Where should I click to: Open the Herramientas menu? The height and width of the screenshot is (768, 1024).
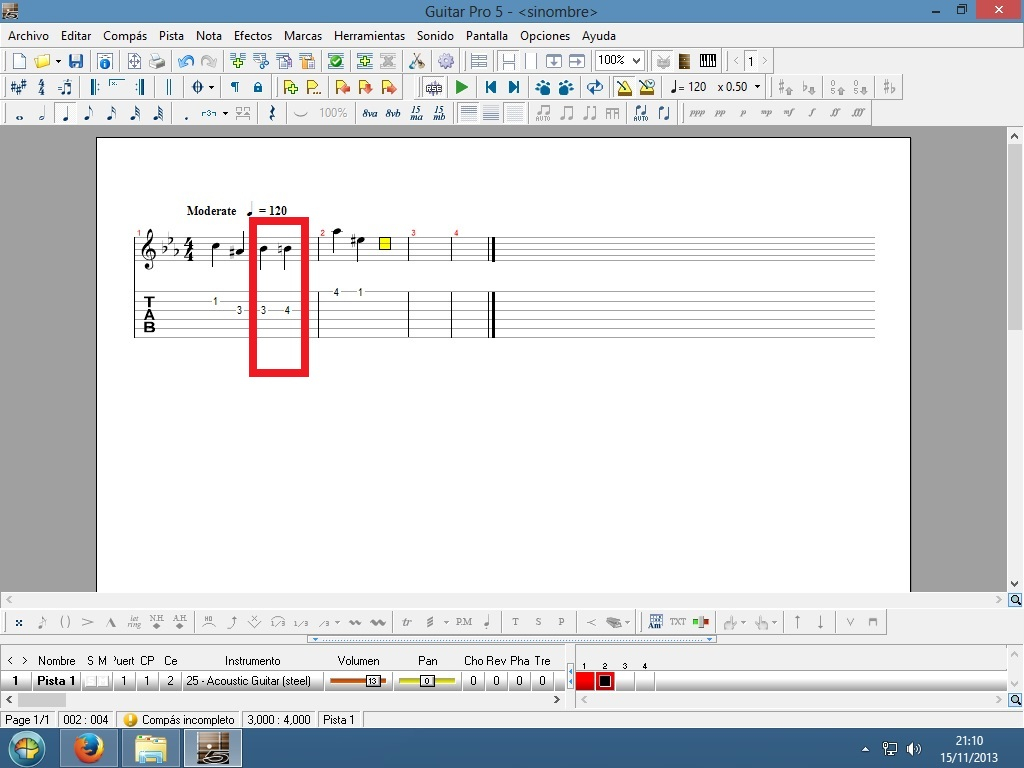(369, 36)
